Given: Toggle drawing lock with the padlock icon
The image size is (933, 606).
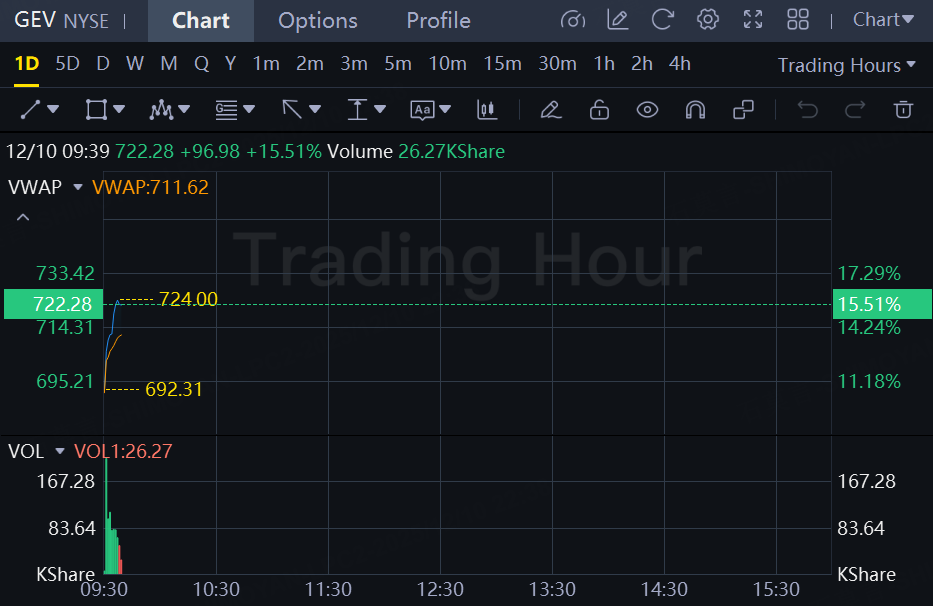Looking at the screenshot, I should coord(599,110).
